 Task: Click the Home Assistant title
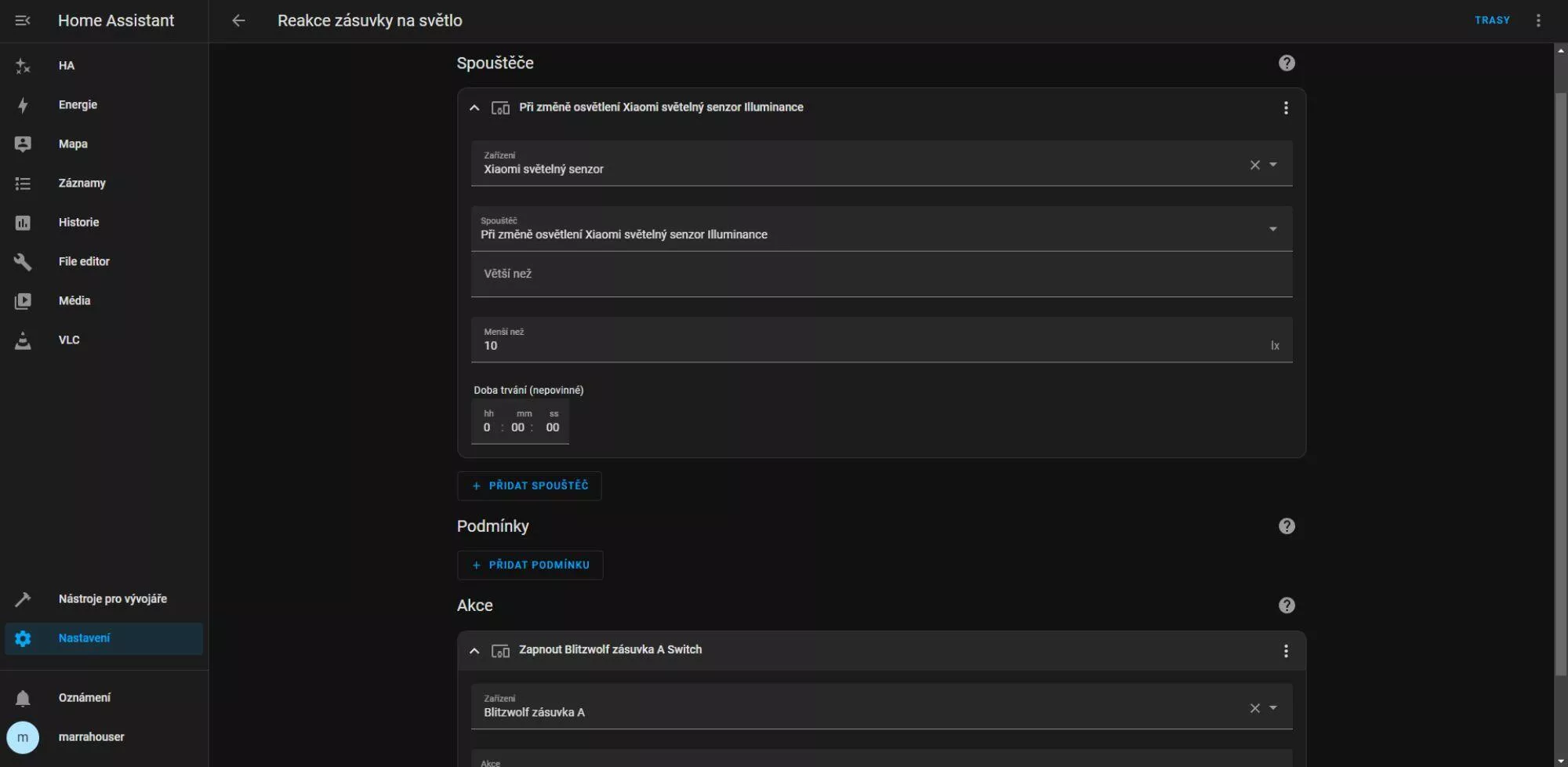pyautogui.click(x=116, y=20)
